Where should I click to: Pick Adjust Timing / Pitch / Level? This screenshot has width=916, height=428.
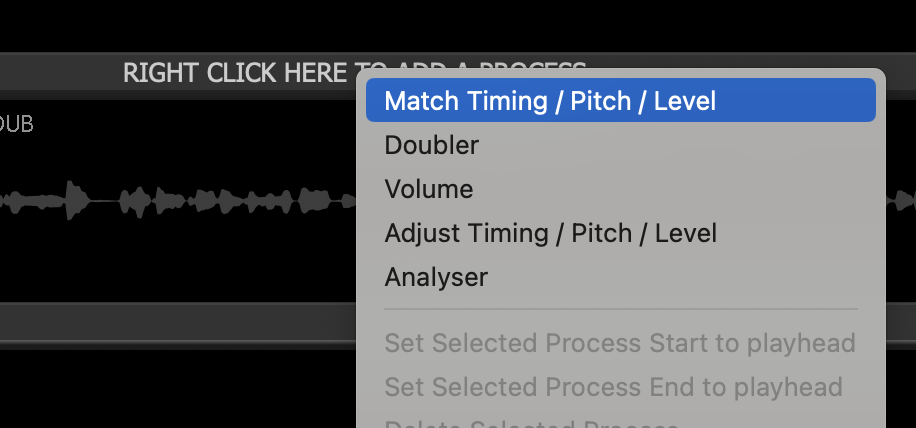(x=550, y=233)
